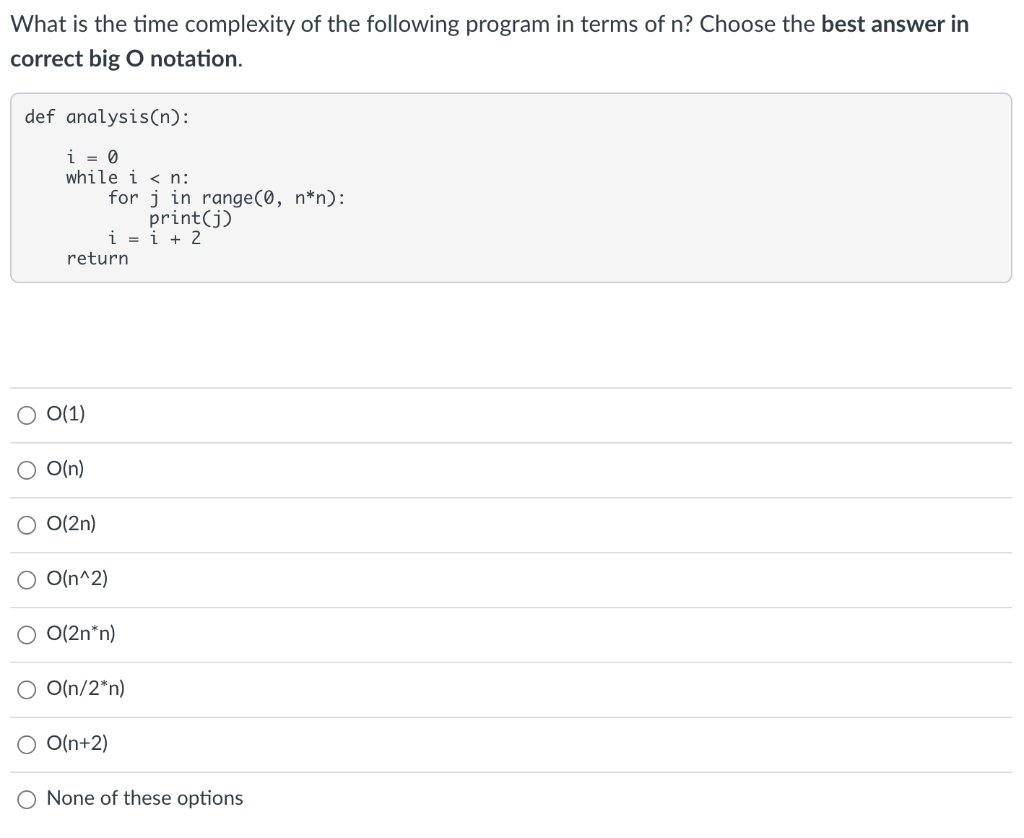Click the bold "correct big O notation" text
Viewport: 1024px width, 838px height.
[126, 59]
